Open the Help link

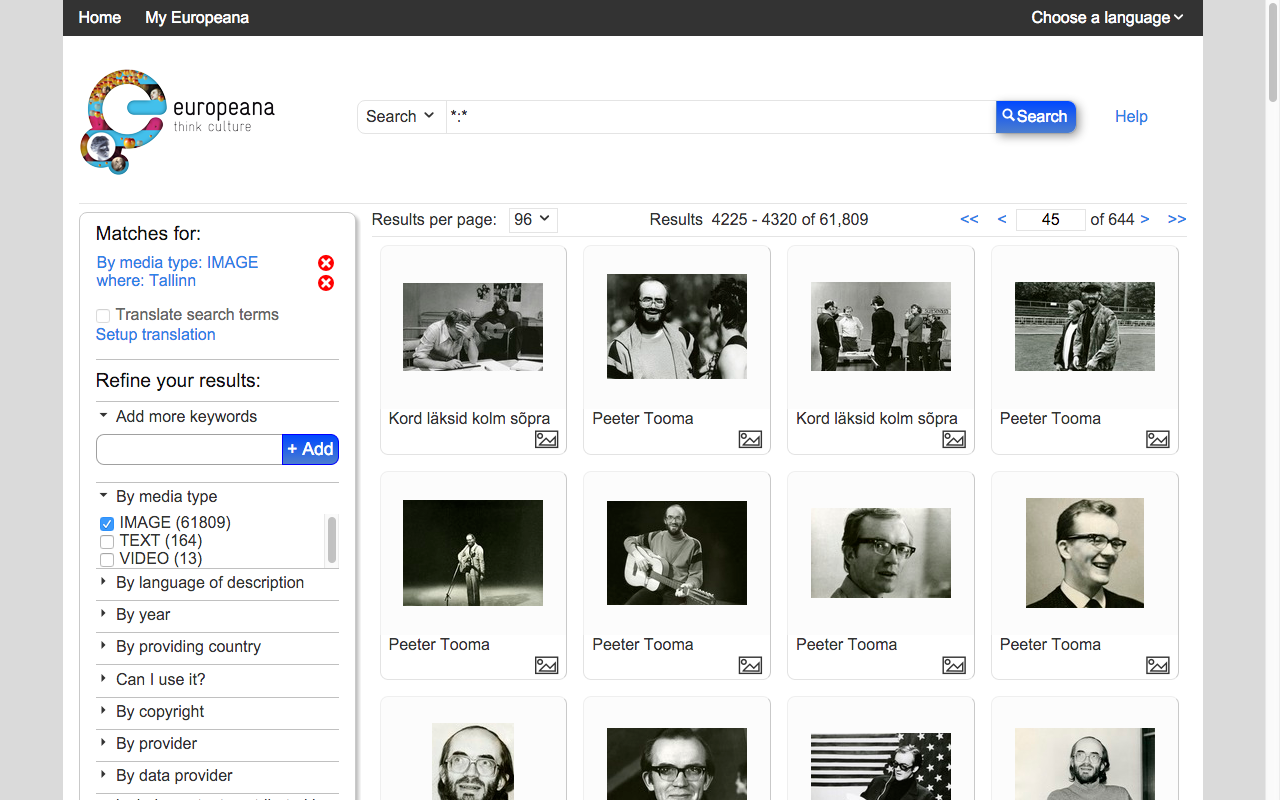(1131, 117)
